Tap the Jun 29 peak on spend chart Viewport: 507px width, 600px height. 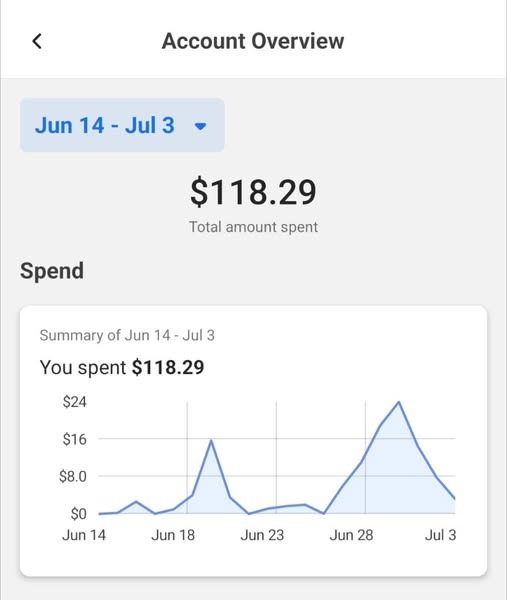(399, 402)
